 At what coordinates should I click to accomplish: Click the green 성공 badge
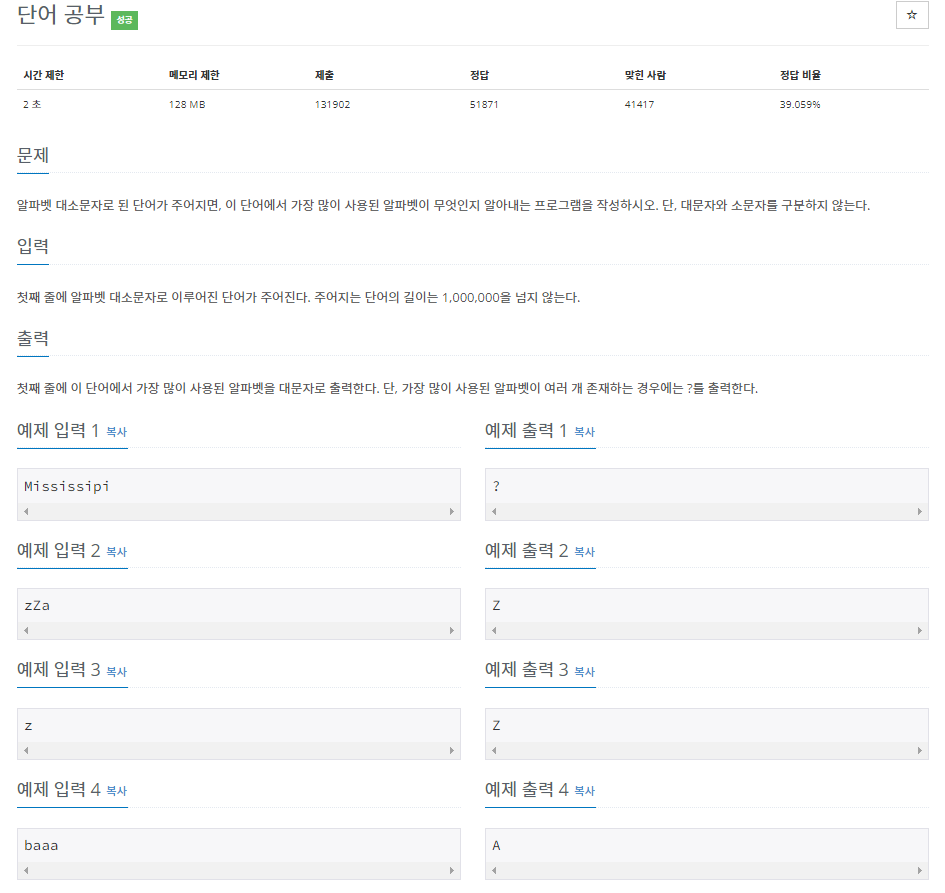point(124,20)
